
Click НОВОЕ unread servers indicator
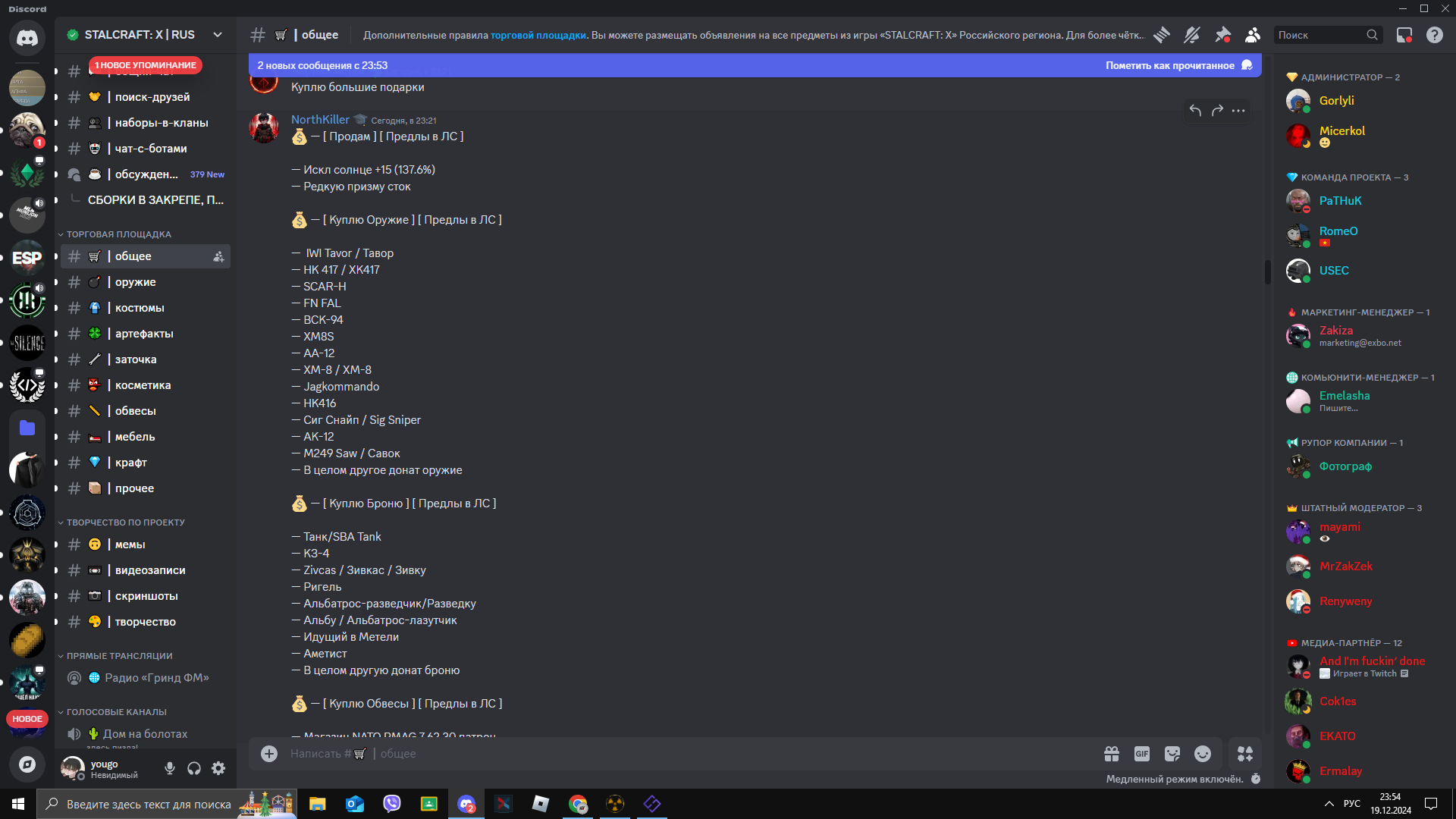pos(27,719)
